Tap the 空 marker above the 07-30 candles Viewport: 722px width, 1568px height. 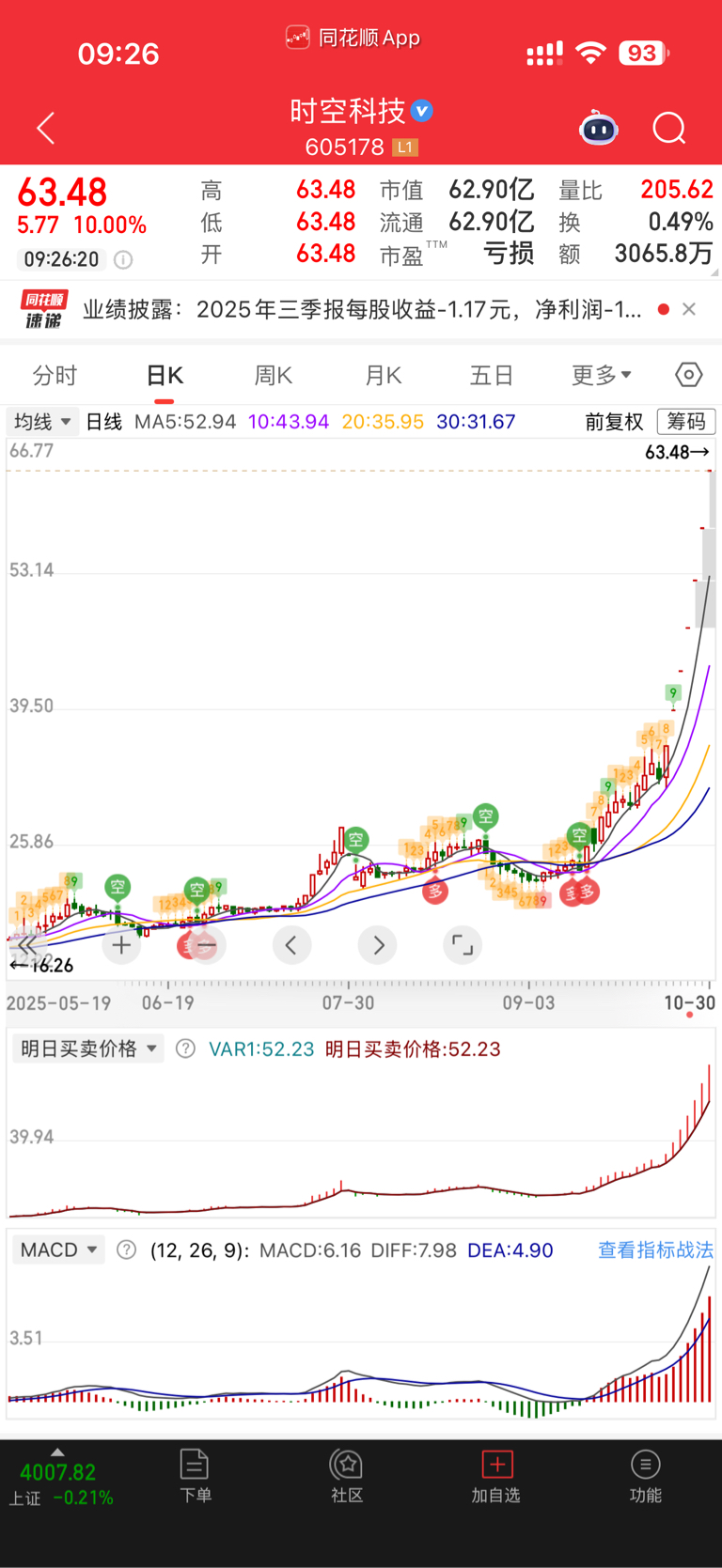355,840
